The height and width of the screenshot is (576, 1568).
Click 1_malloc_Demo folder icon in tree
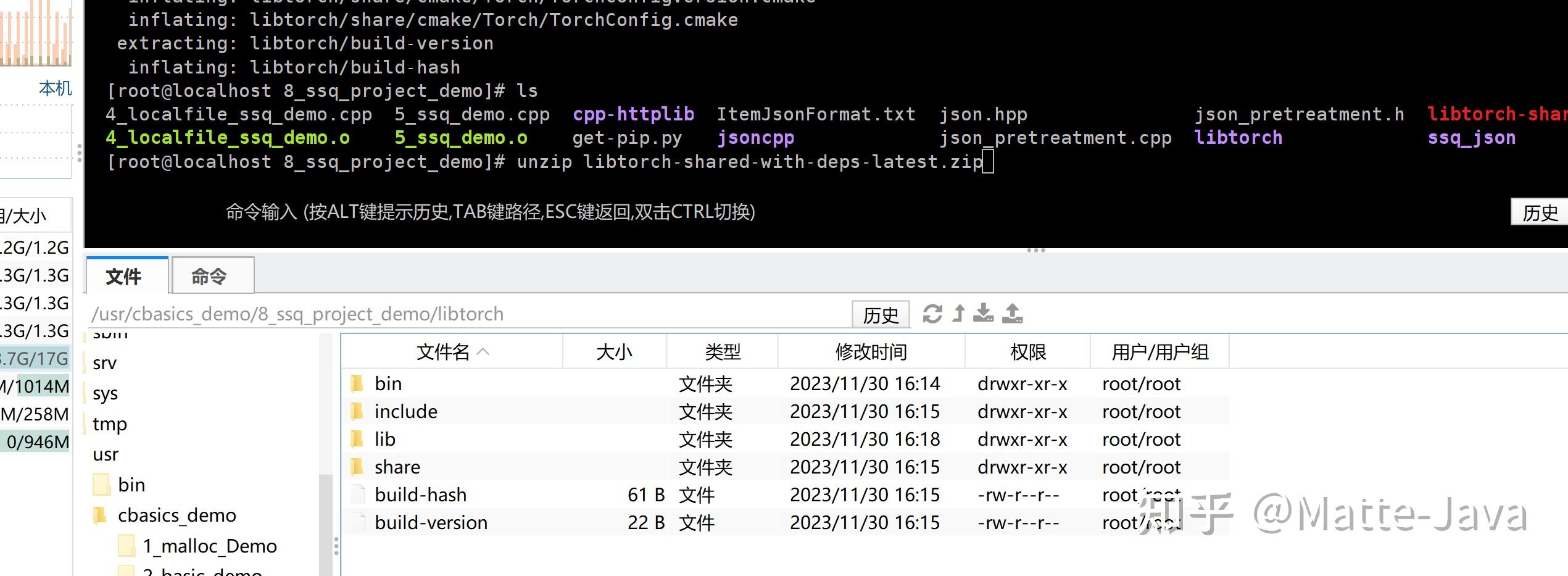coord(127,546)
